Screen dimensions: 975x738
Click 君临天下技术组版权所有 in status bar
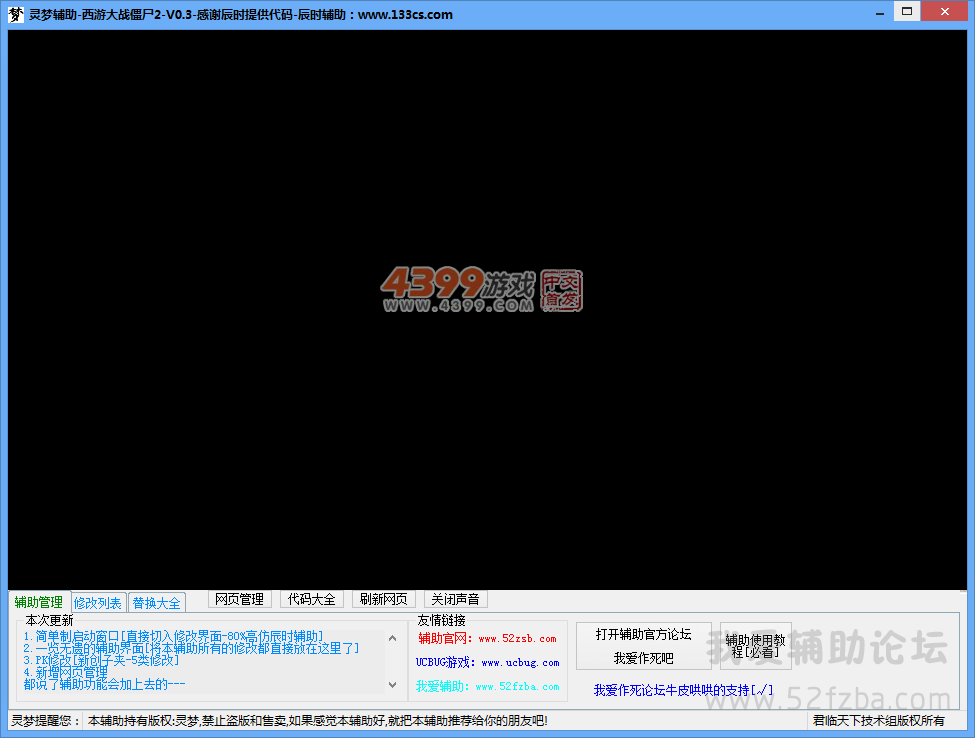coord(879,721)
